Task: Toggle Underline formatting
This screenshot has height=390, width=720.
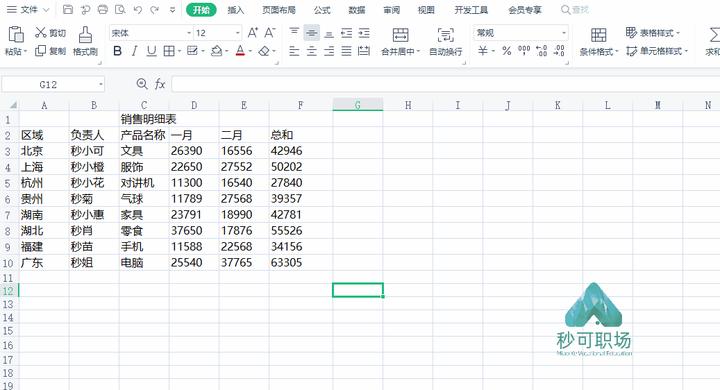Action: 152,51
